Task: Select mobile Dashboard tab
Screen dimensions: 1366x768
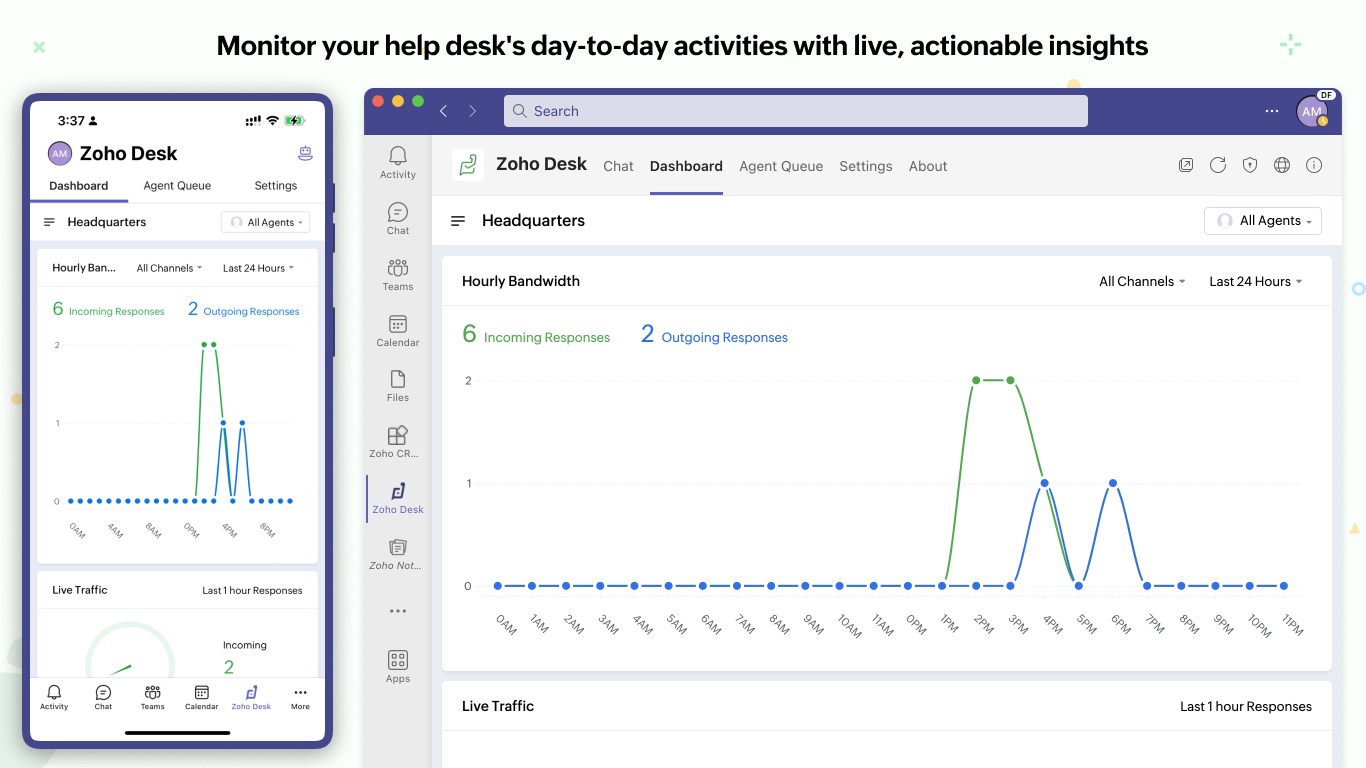Action: [x=78, y=185]
